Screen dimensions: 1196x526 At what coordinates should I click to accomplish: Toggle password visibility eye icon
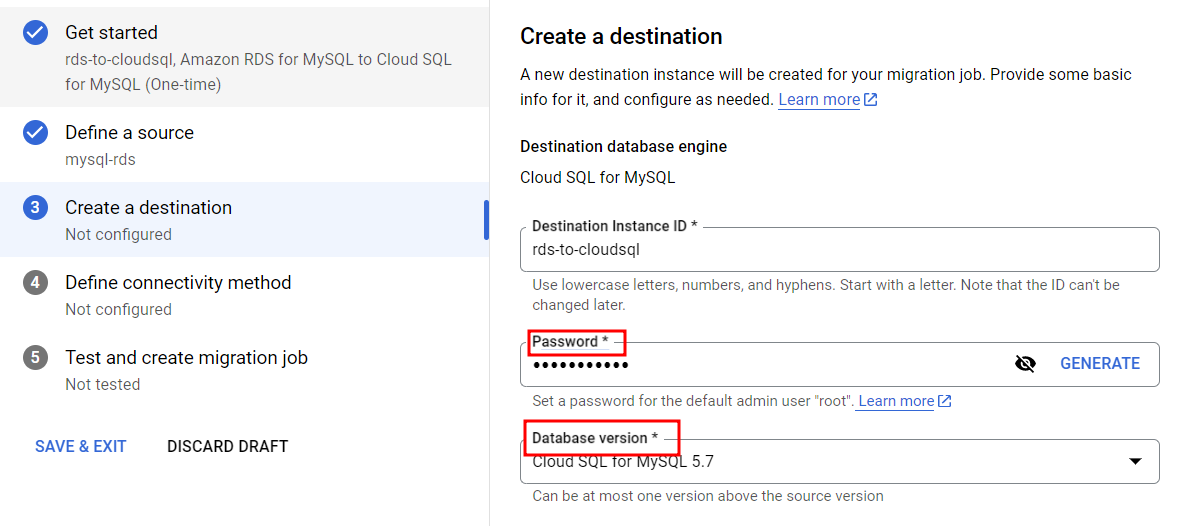tap(1025, 364)
